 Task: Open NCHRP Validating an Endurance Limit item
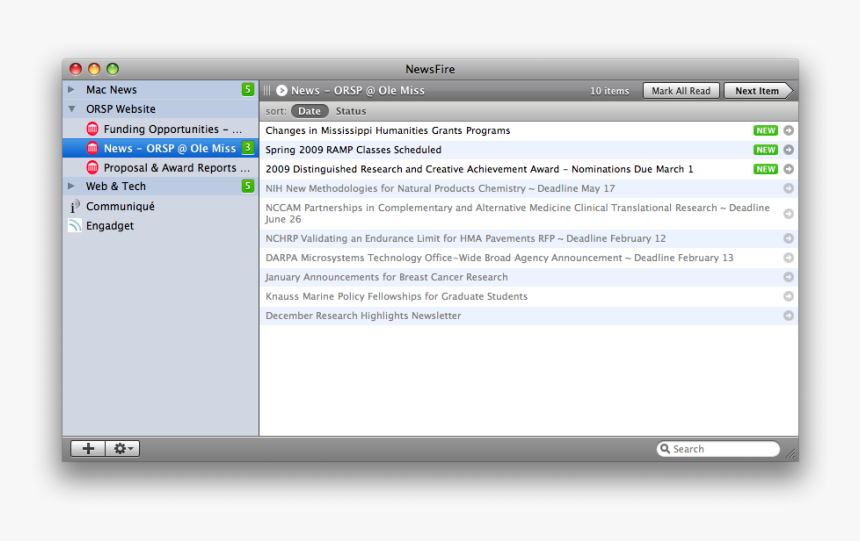tap(529, 238)
